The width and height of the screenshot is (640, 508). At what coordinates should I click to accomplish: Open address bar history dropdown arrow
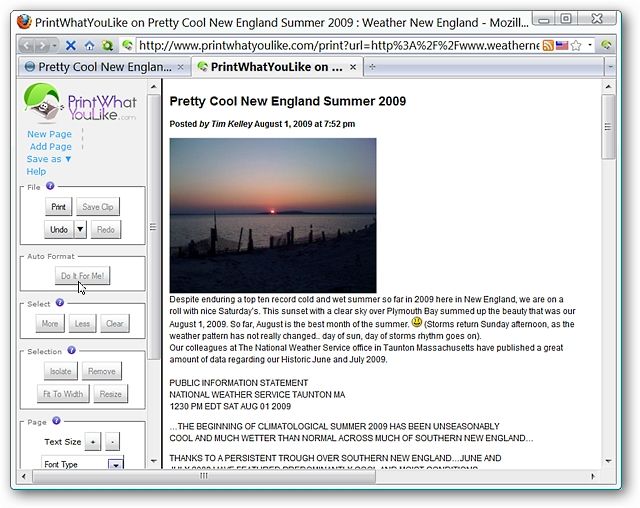coord(589,45)
